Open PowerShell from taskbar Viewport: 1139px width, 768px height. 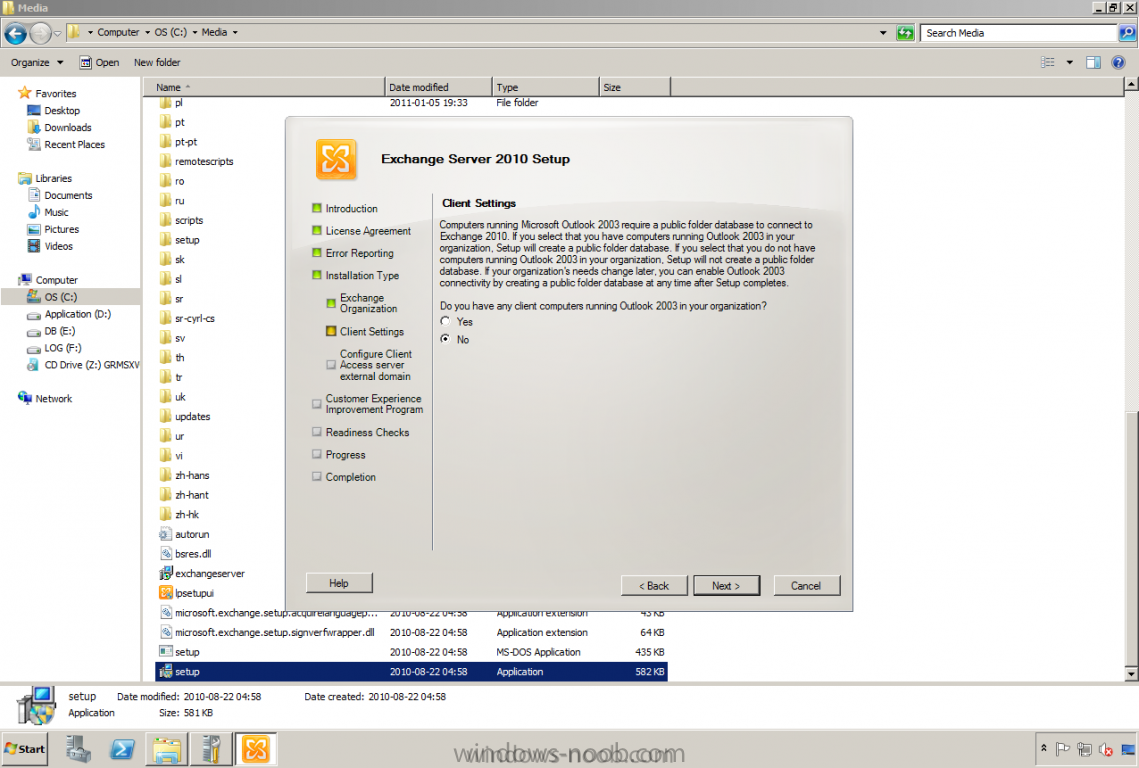121,749
